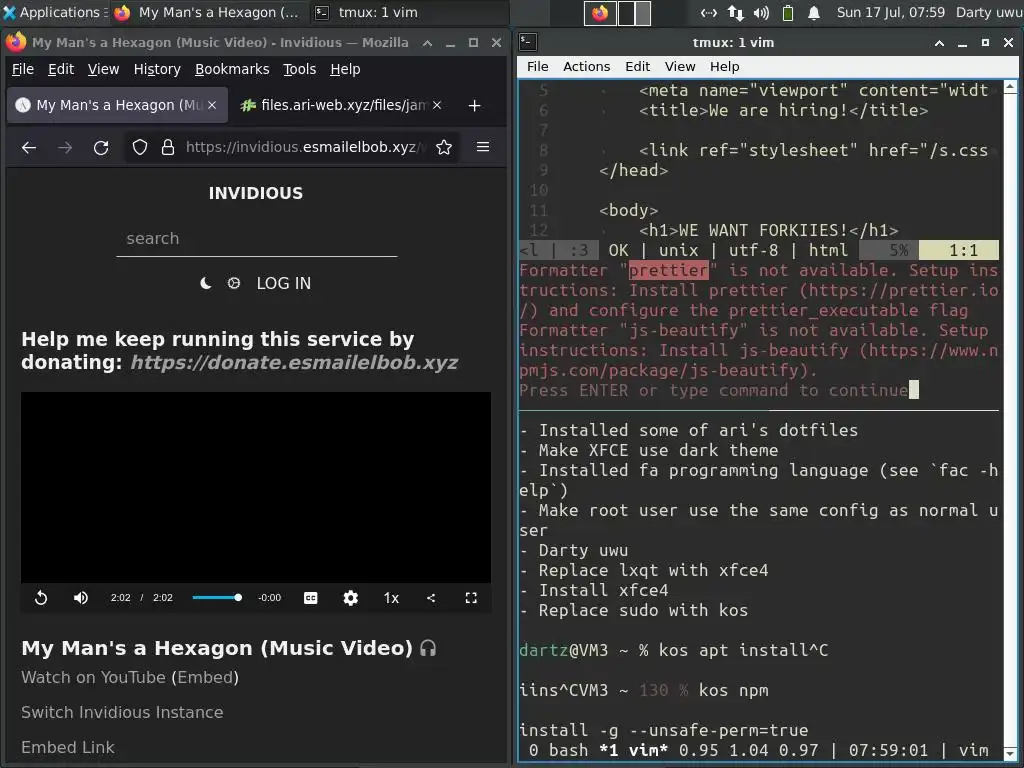This screenshot has height=768, width=1024.
Task: Focus the Invidious search field
Action: (x=257, y=239)
